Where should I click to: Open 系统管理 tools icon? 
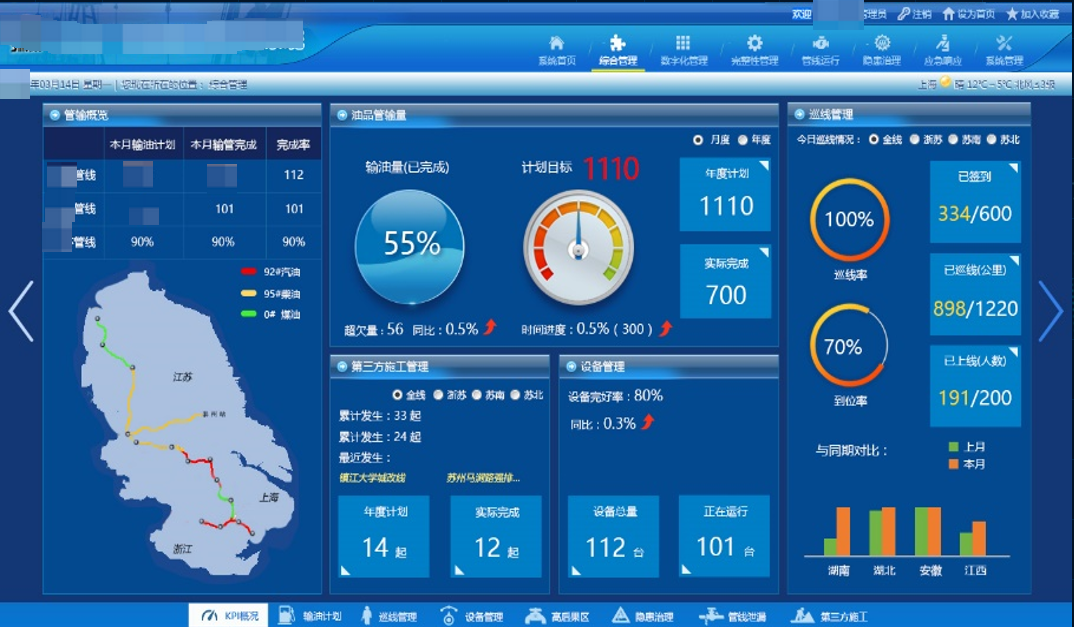coord(1005,44)
